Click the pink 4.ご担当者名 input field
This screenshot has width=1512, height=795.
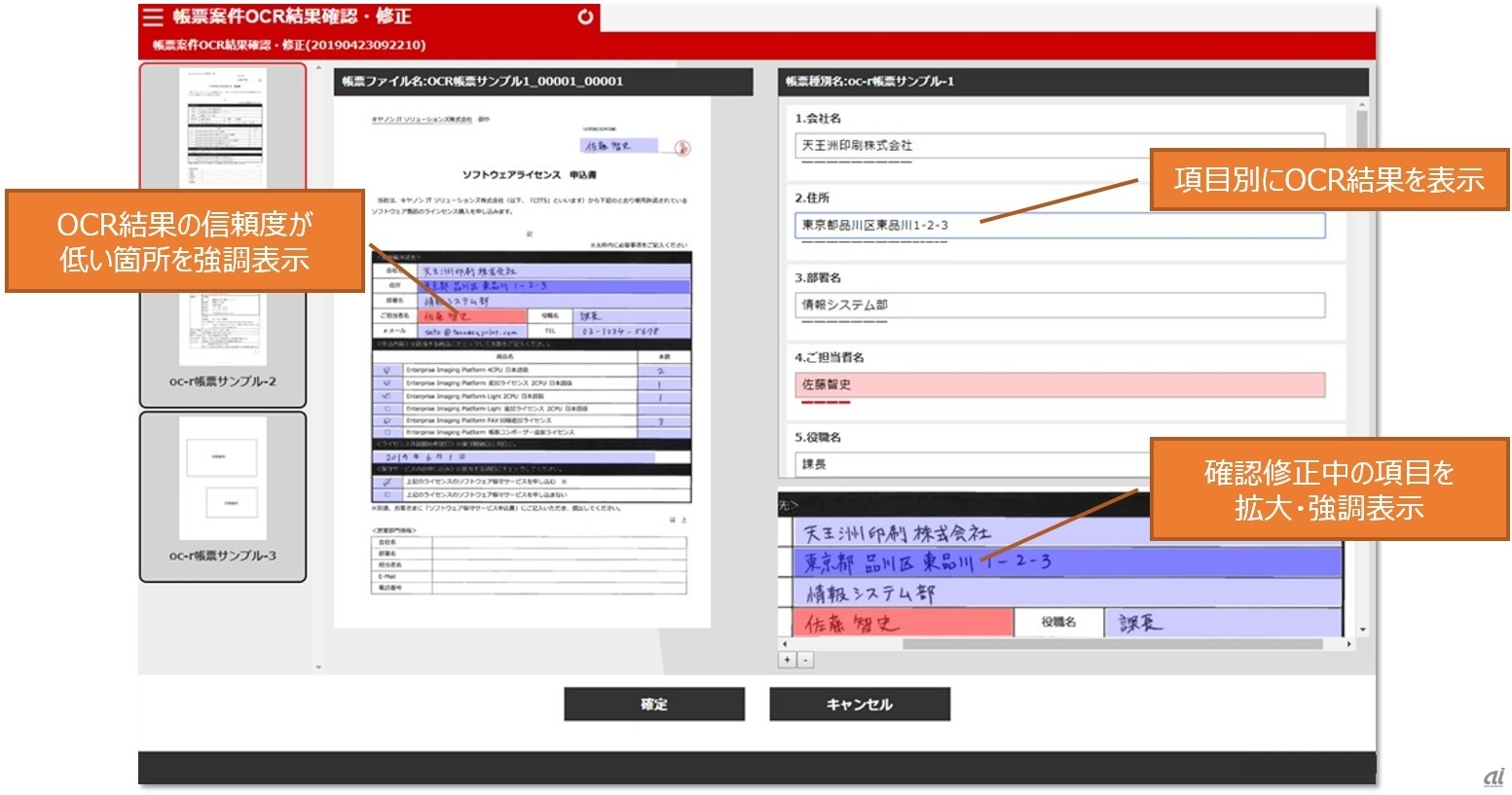[1060, 385]
